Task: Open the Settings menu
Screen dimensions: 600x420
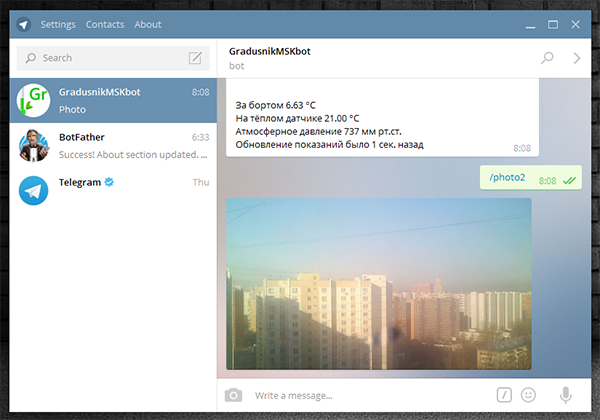Action: 58,24
